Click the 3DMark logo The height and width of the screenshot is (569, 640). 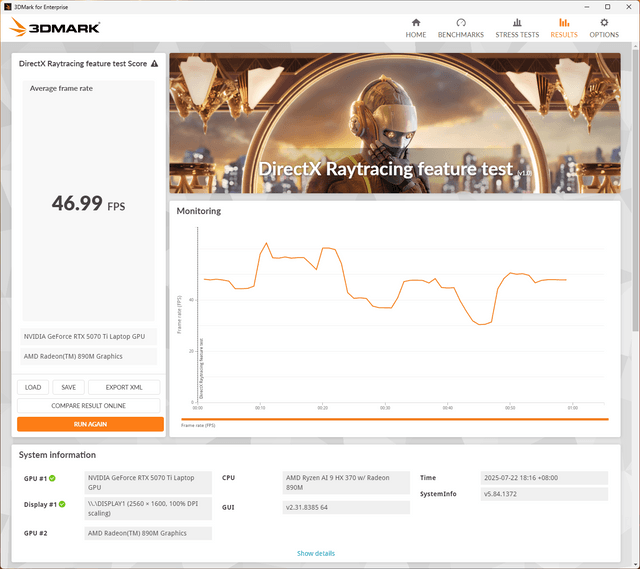tap(54, 27)
